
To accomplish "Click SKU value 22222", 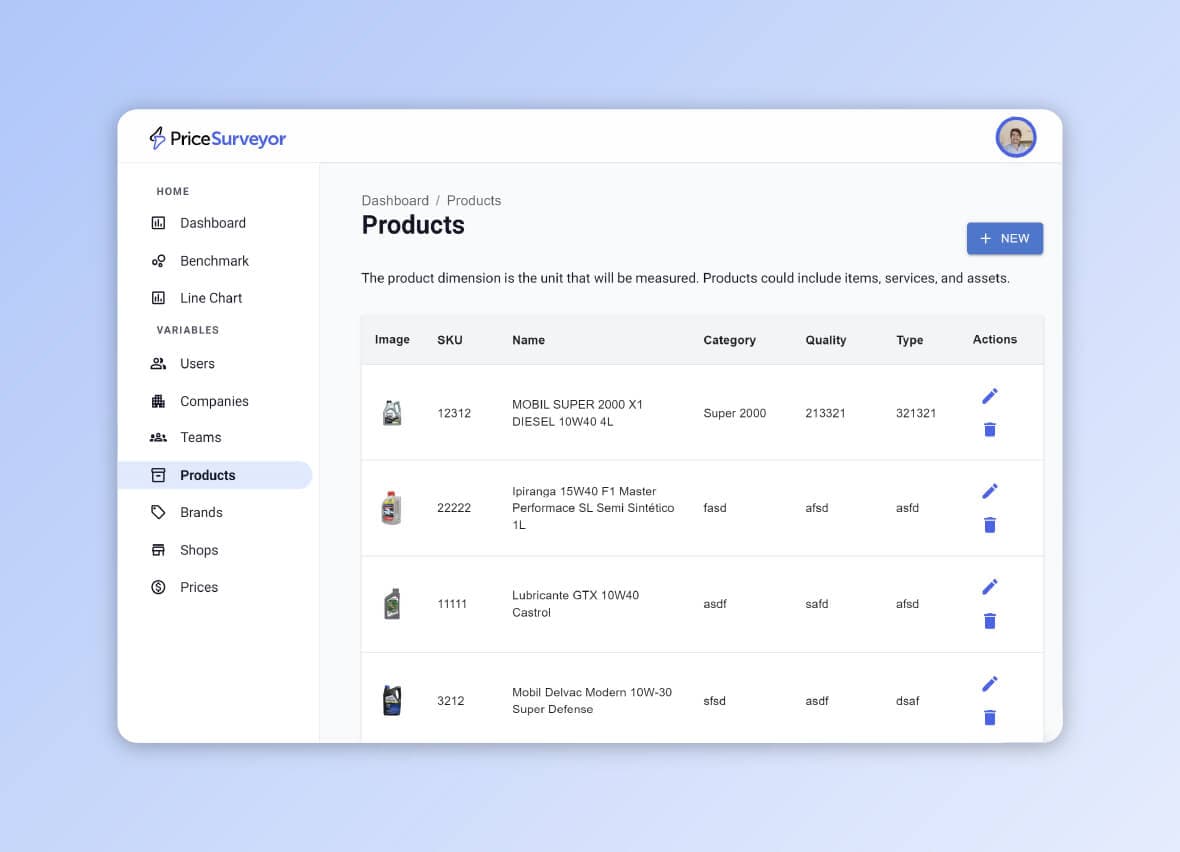I will pyautogui.click(x=454, y=508).
